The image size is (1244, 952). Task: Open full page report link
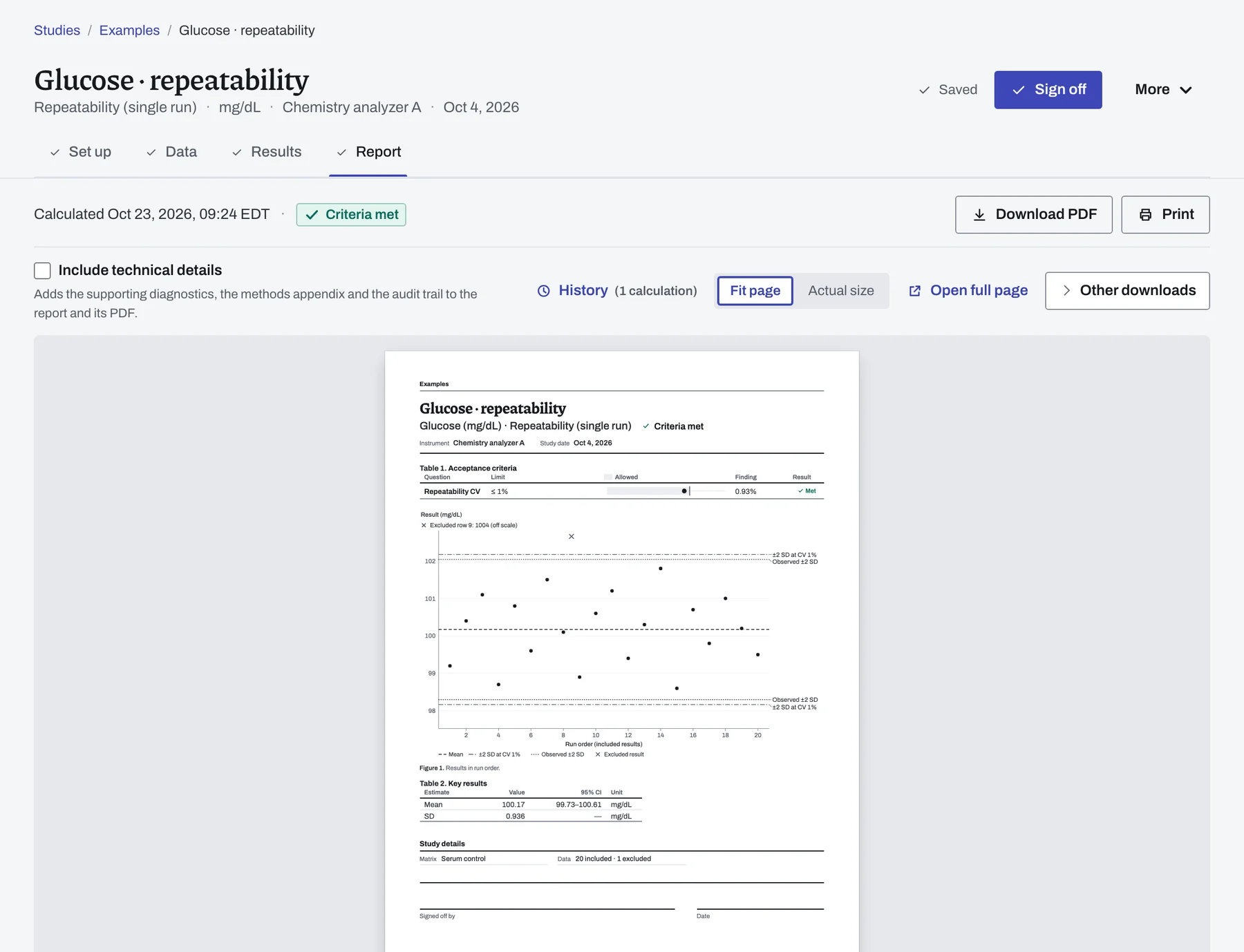[968, 291]
